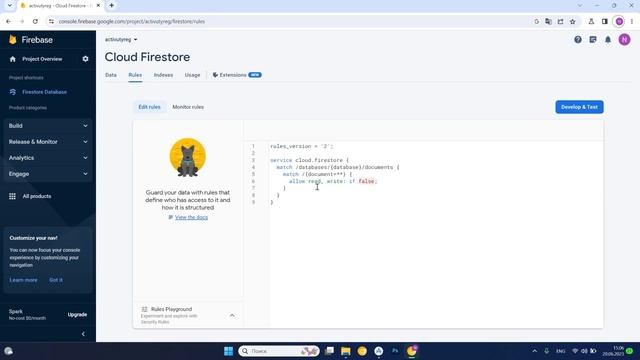The image size is (640, 360).
Task: Select the Edit rules tab
Action: point(149,107)
